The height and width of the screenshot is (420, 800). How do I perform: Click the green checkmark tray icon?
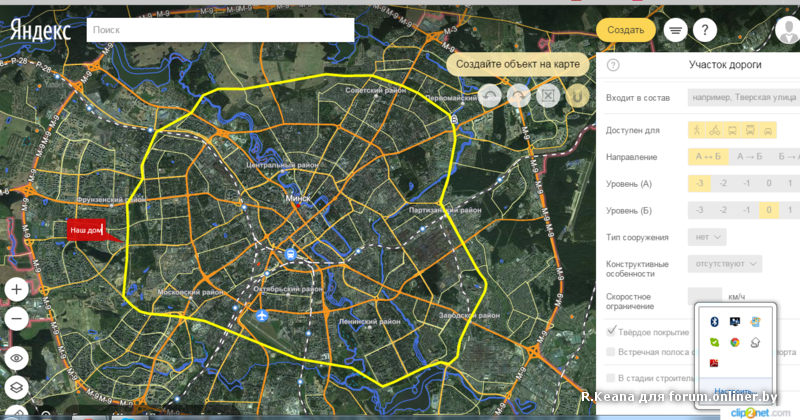(x=714, y=342)
